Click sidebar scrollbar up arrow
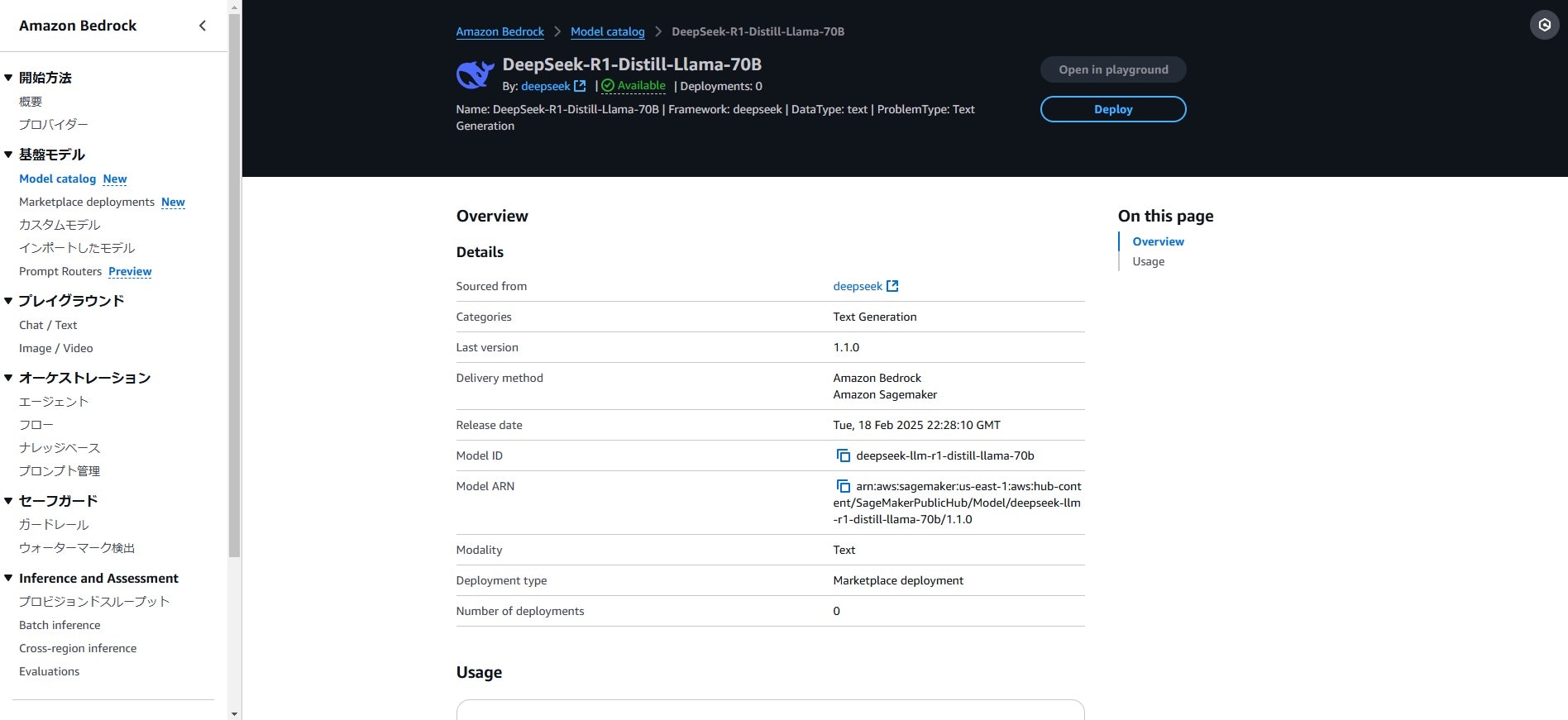1568x720 pixels. point(235,7)
